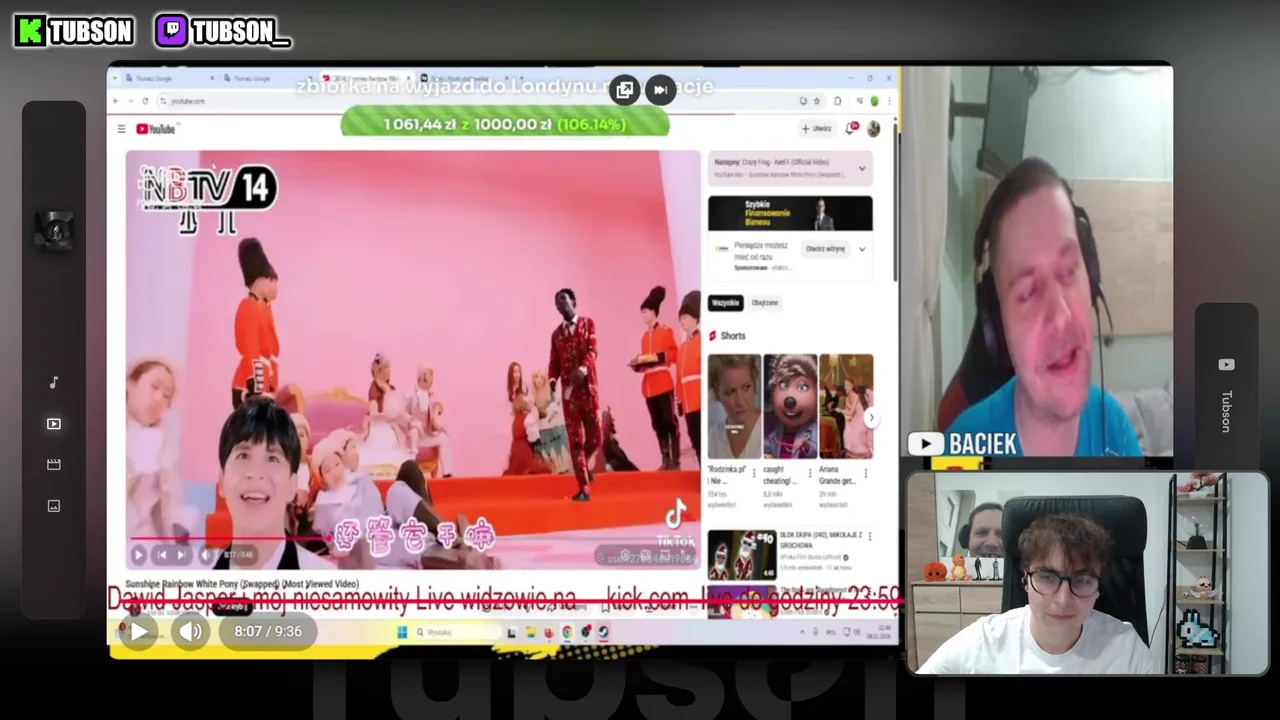Go back in the browser

click(116, 101)
